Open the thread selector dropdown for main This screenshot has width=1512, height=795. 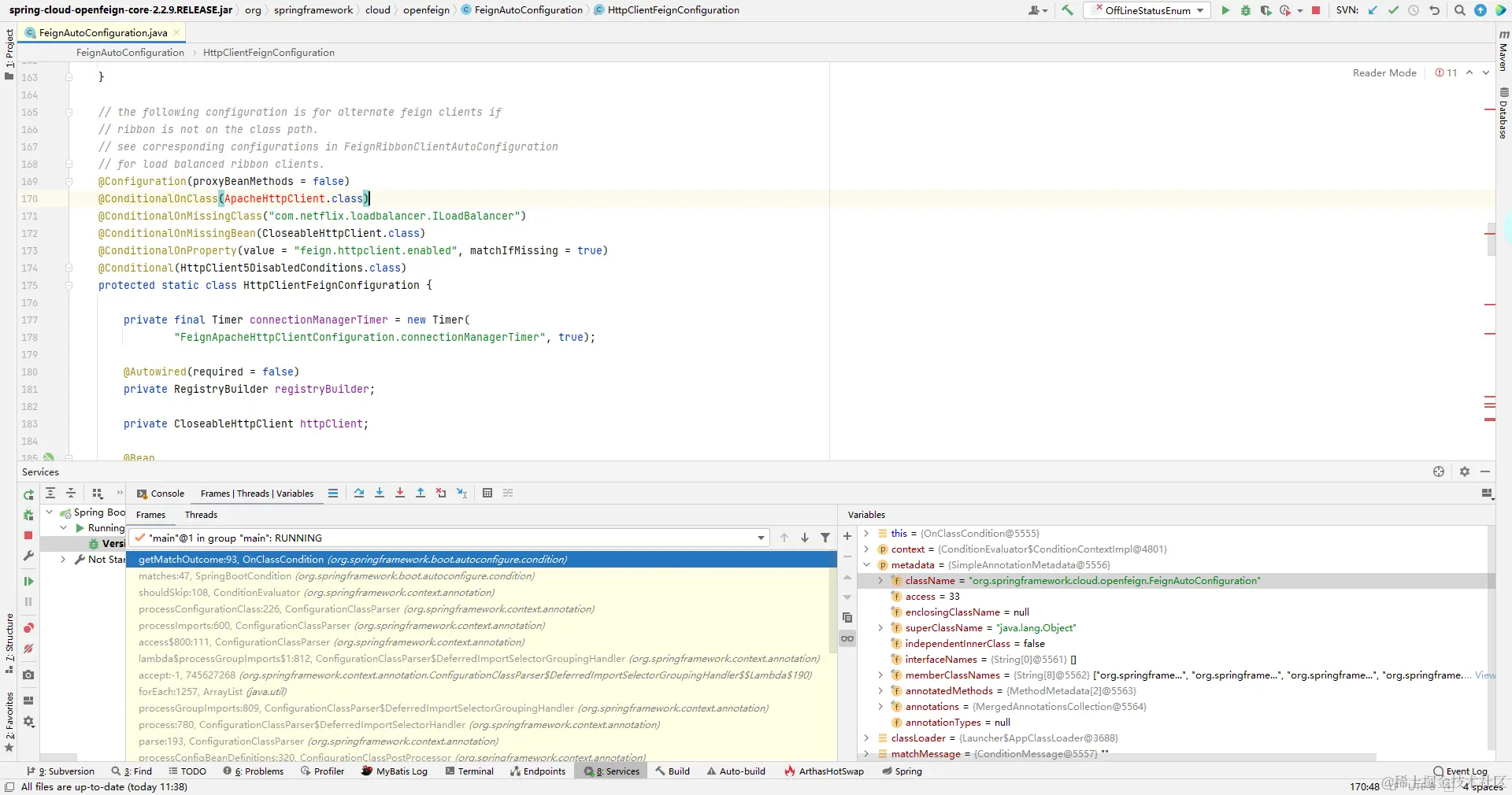761,538
